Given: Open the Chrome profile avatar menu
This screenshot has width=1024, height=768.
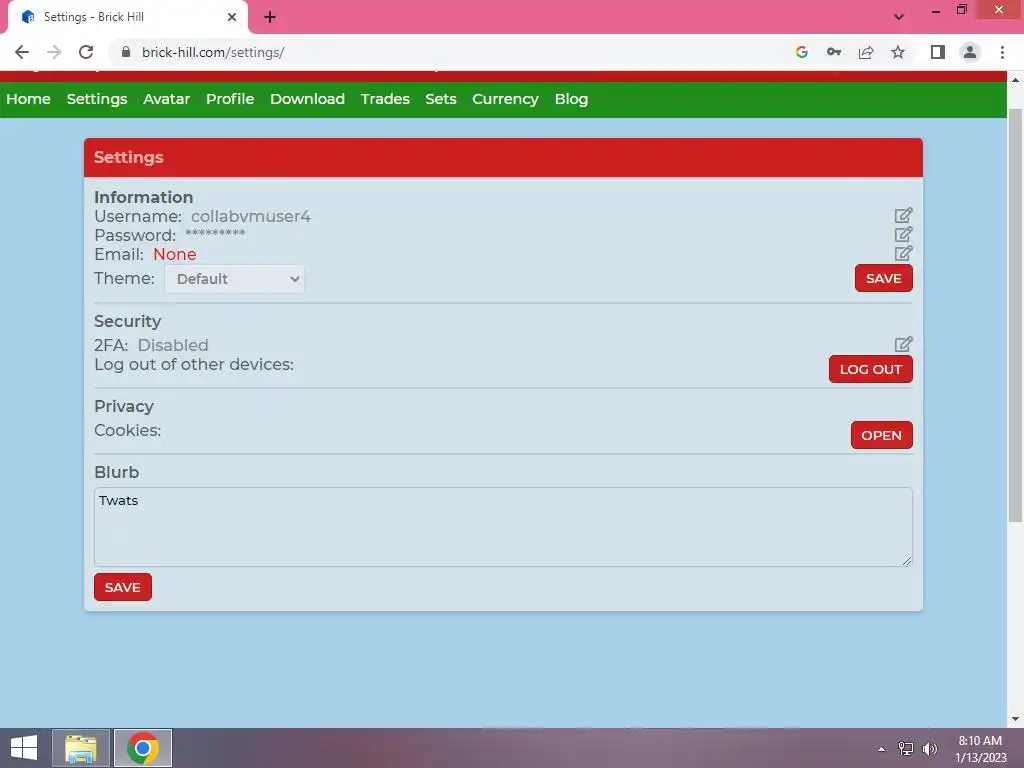Looking at the screenshot, I should click(970, 52).
